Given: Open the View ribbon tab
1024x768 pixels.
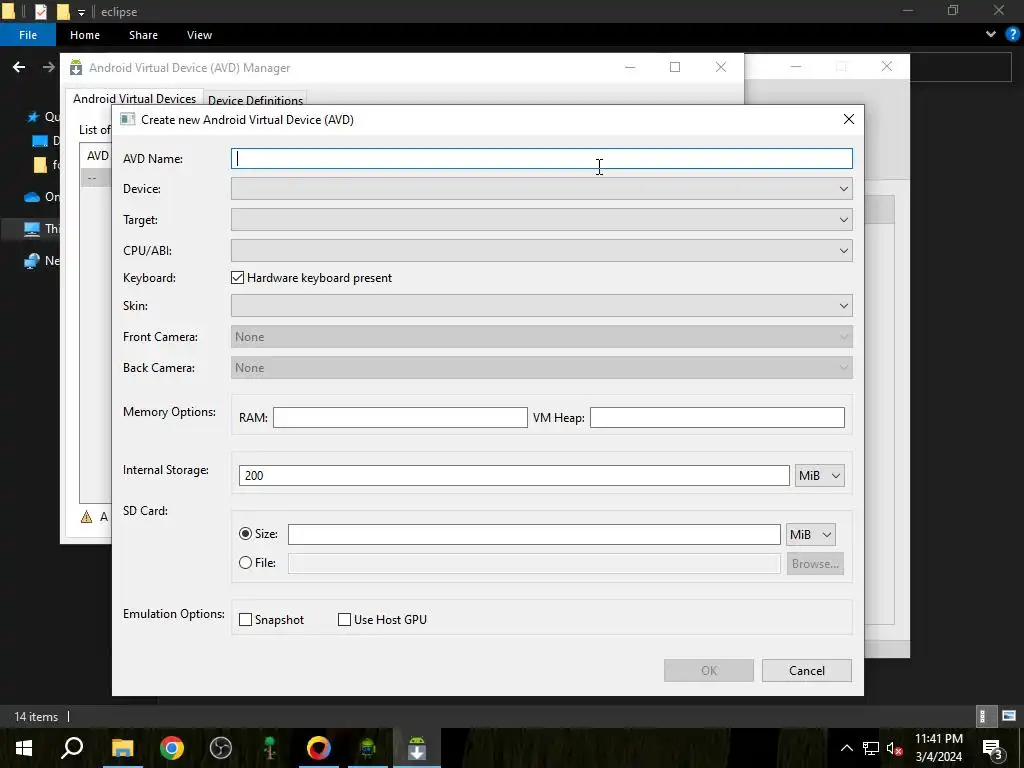Looking at the screenshot, I should click(x=199, y=35).
